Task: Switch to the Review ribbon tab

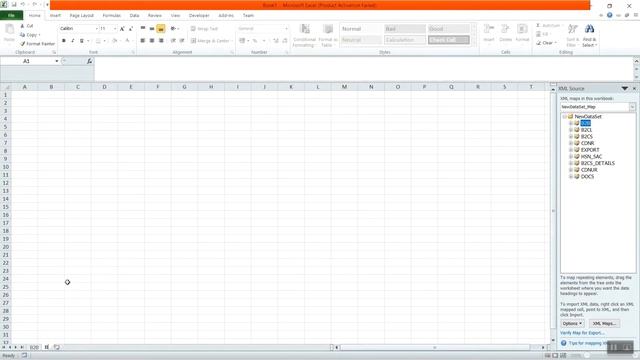Action: coord(155,16)
